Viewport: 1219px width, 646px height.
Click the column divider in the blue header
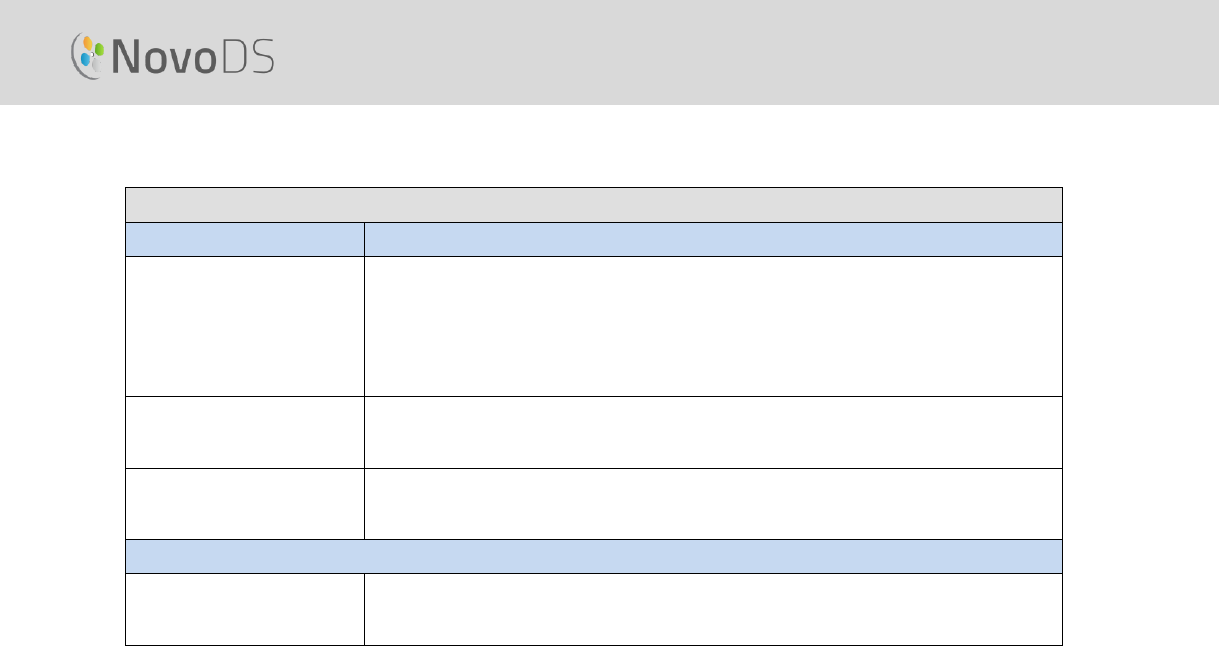364,240
